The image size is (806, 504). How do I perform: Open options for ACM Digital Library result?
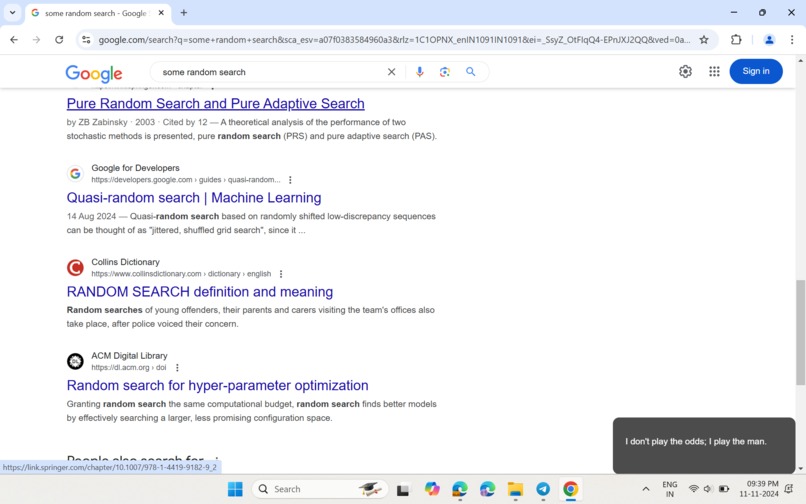tap(177, 368)
